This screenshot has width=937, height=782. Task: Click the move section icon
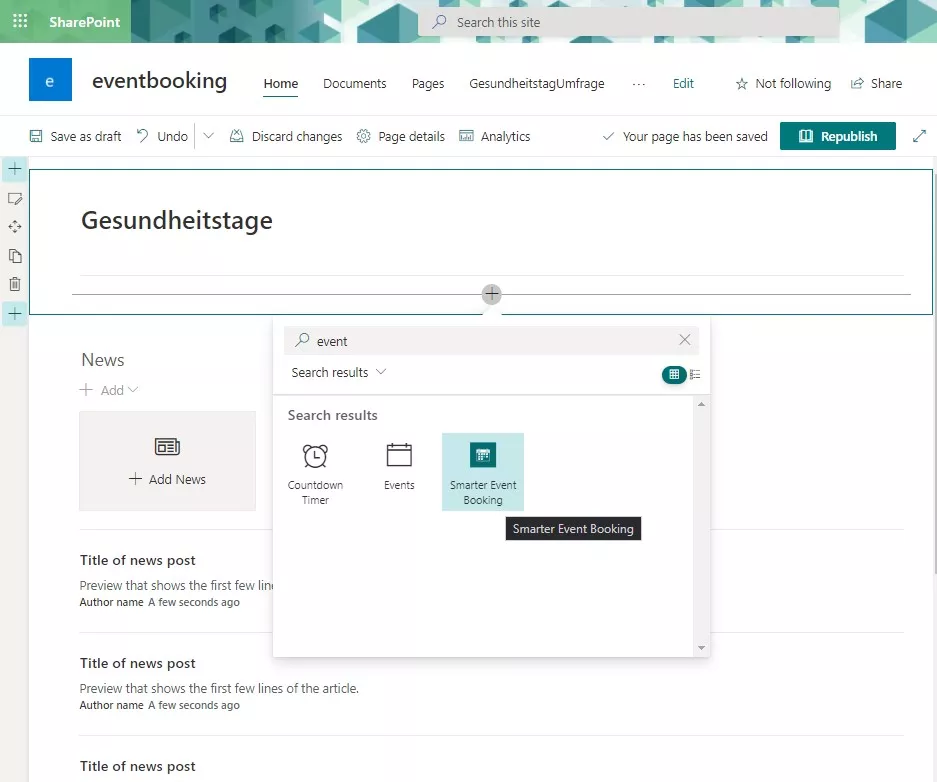coord(15,227)
